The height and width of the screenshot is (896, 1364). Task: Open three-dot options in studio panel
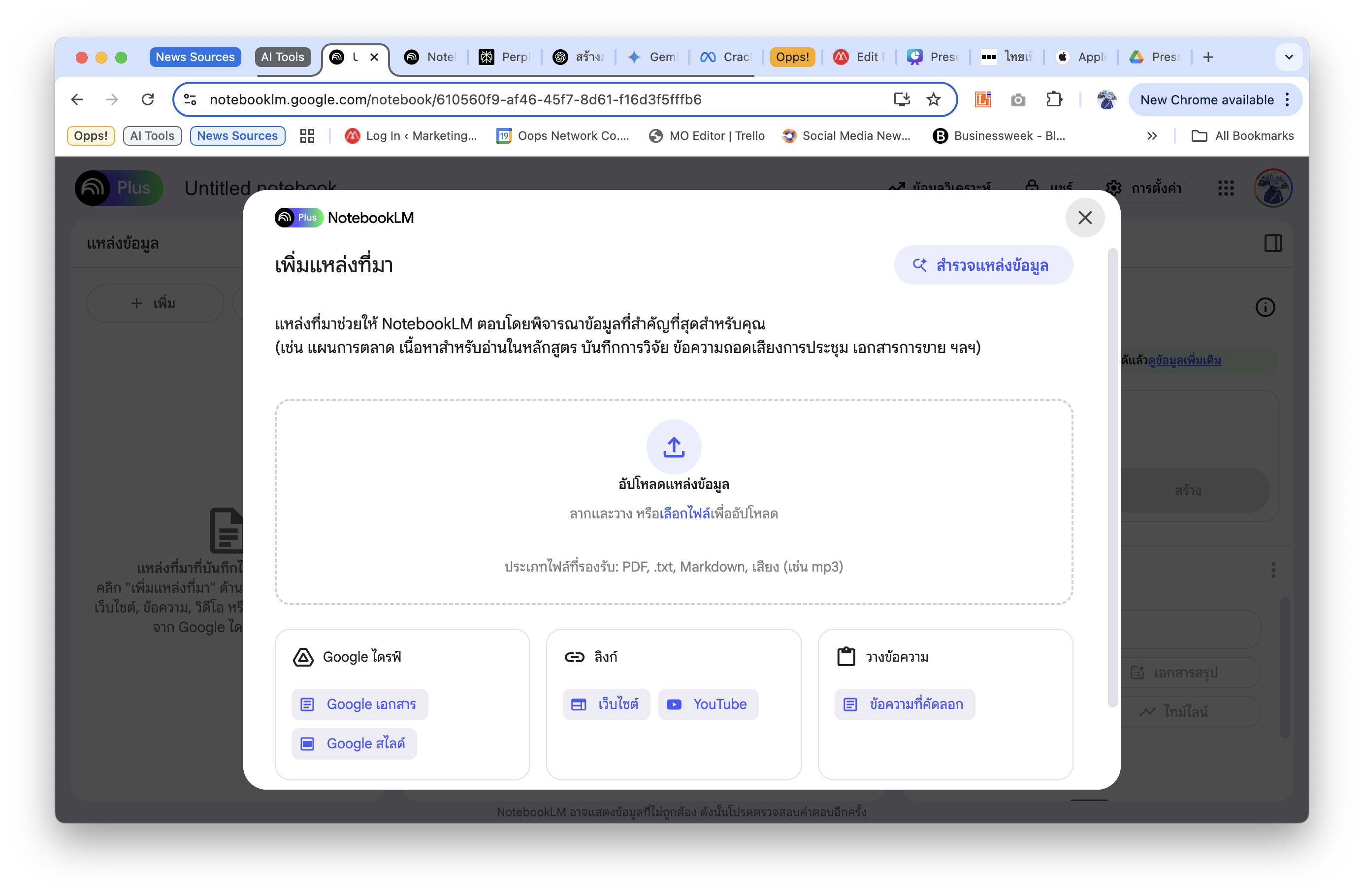[1273, 570]
